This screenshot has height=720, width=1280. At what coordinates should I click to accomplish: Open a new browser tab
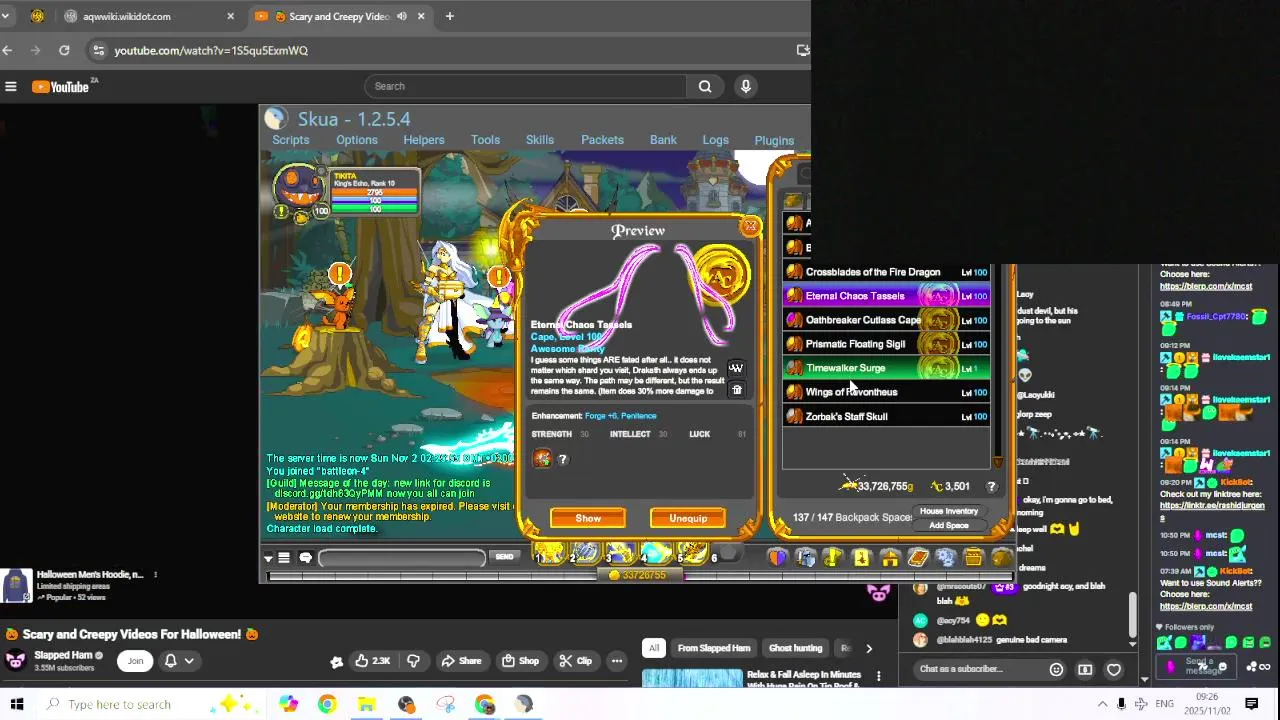coord(450,16)
